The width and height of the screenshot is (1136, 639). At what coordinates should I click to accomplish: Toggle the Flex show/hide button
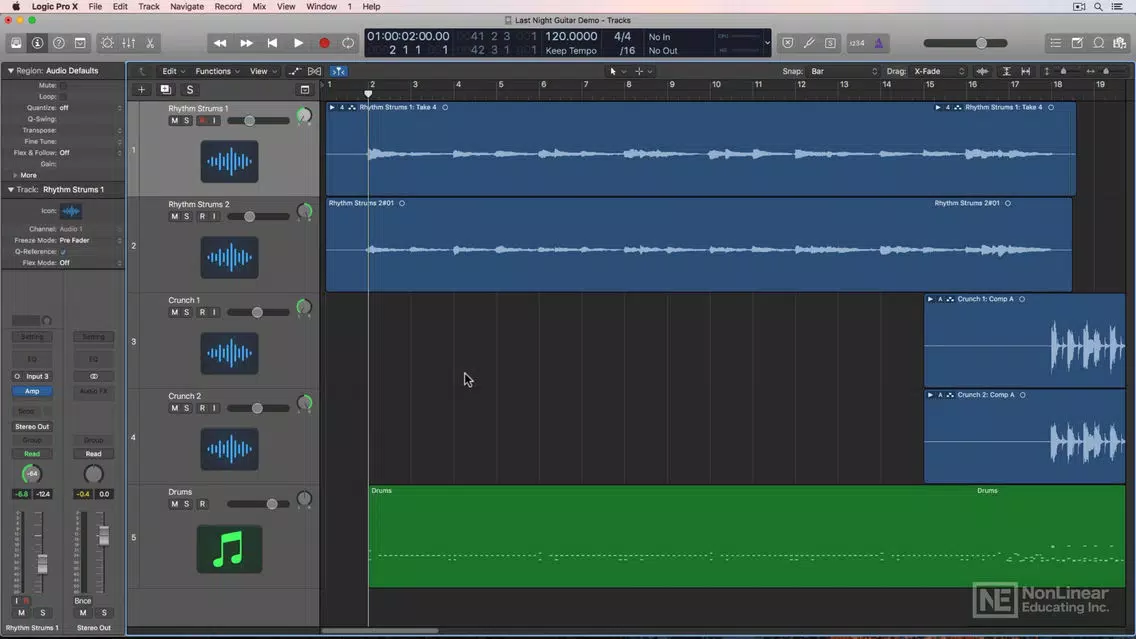[x=314, y=71]
